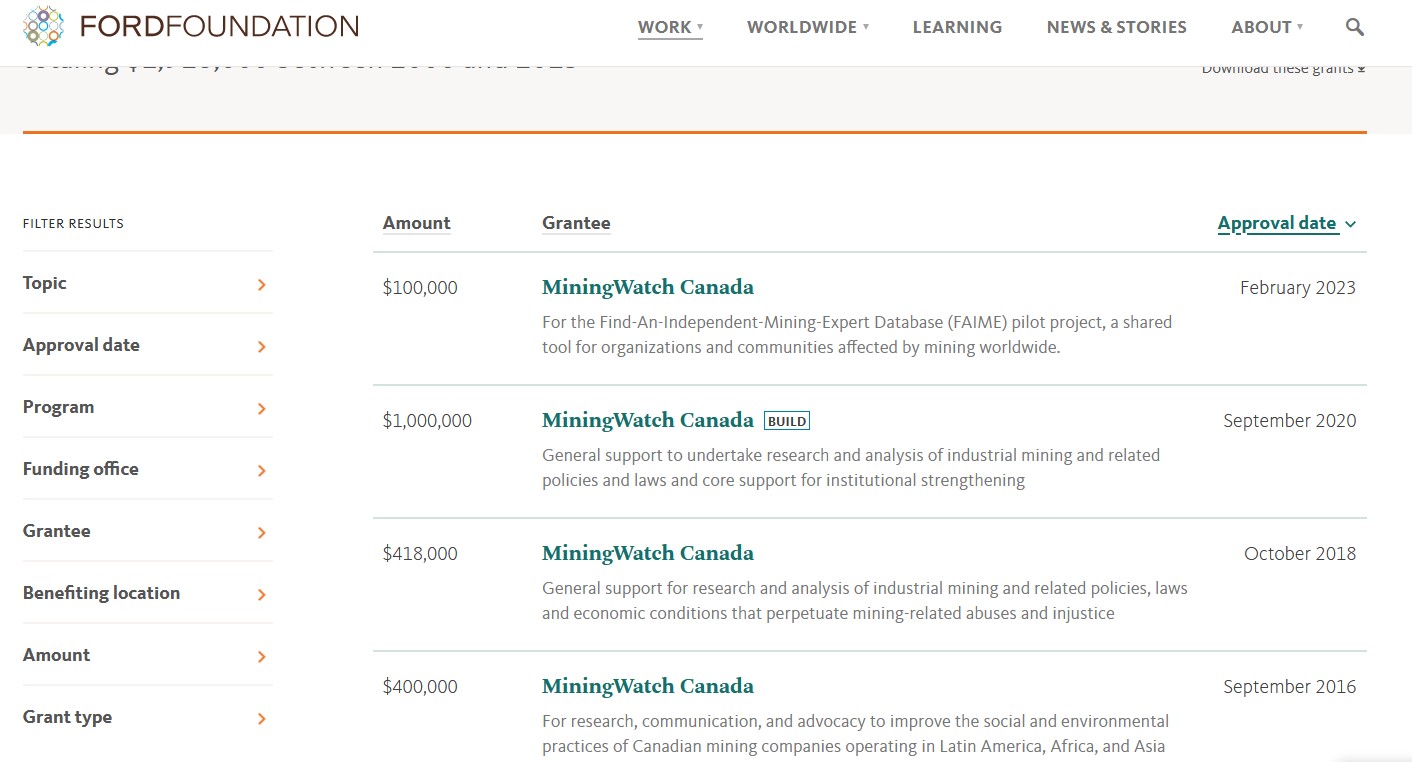Image resolution: width=1412 pixels, height=762 pixels.
Task: Open the search magnifier icon
Action: (x=1355, y=27)
